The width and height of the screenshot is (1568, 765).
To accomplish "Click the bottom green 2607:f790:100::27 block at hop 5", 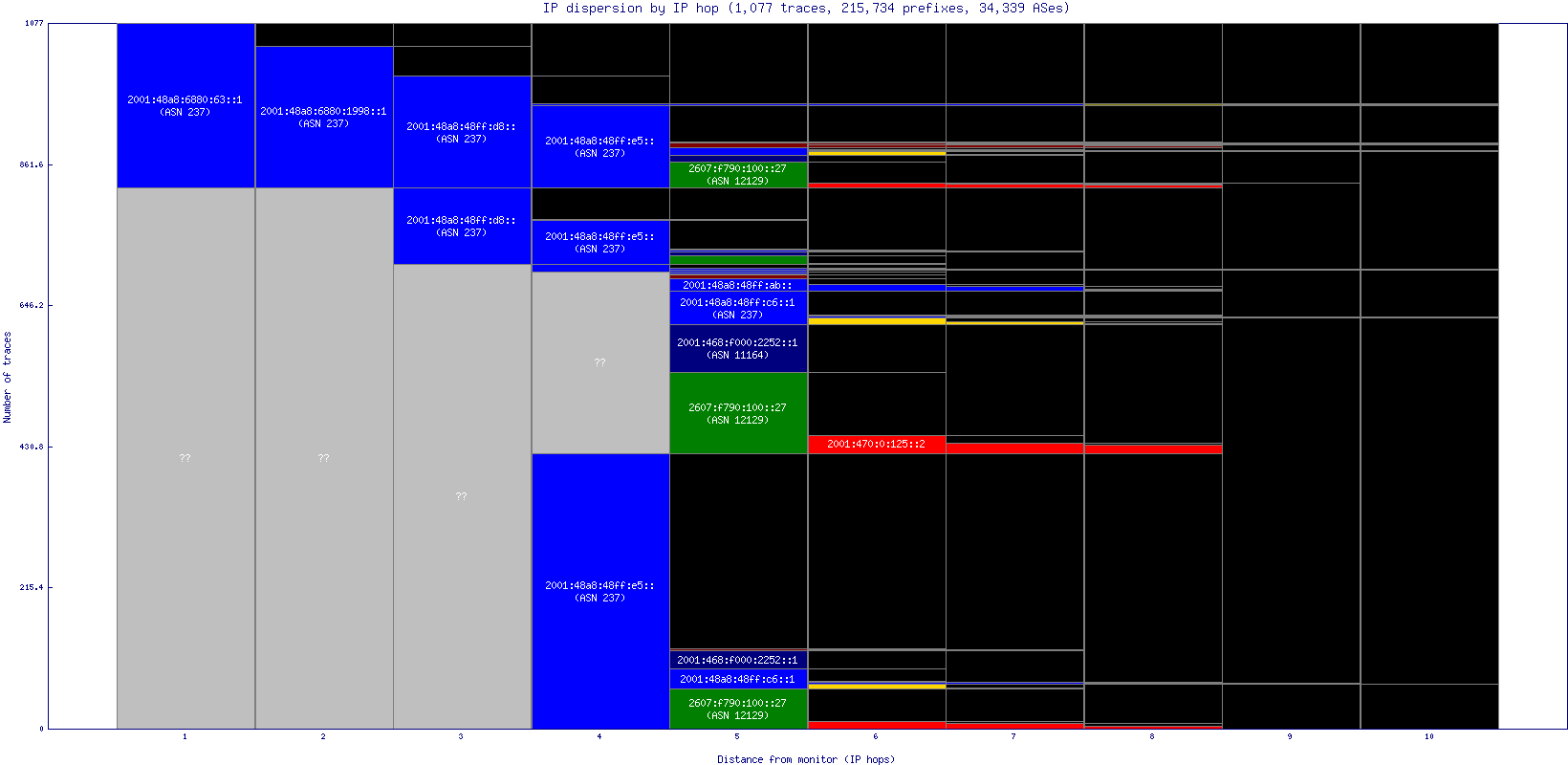I will pos(738,709).
